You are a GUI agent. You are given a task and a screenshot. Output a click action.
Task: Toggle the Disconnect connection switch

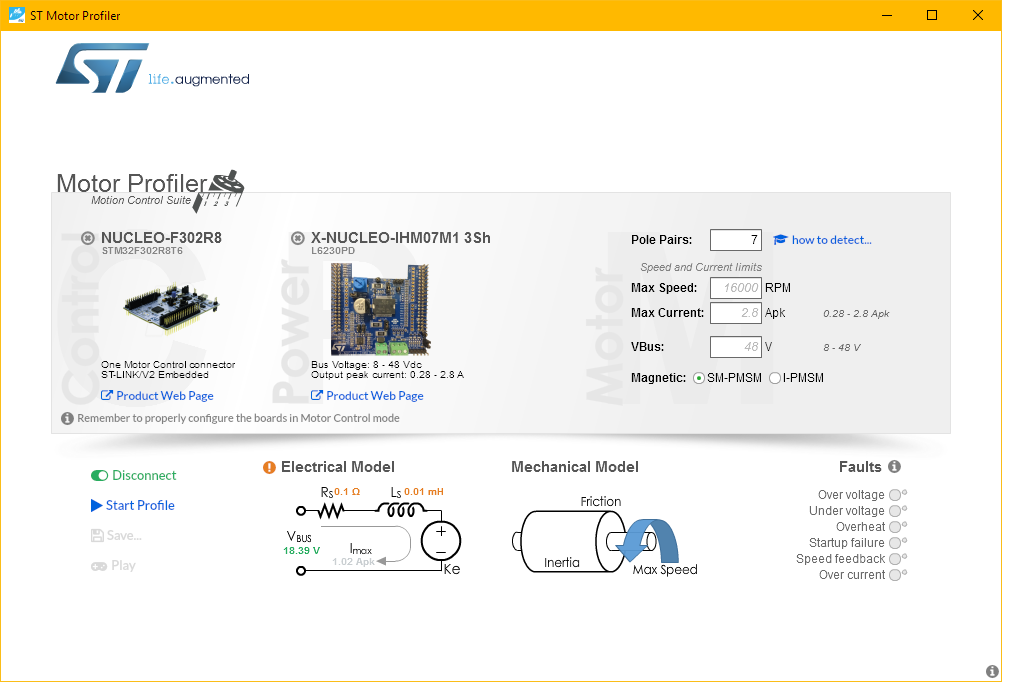pos(100,475)
